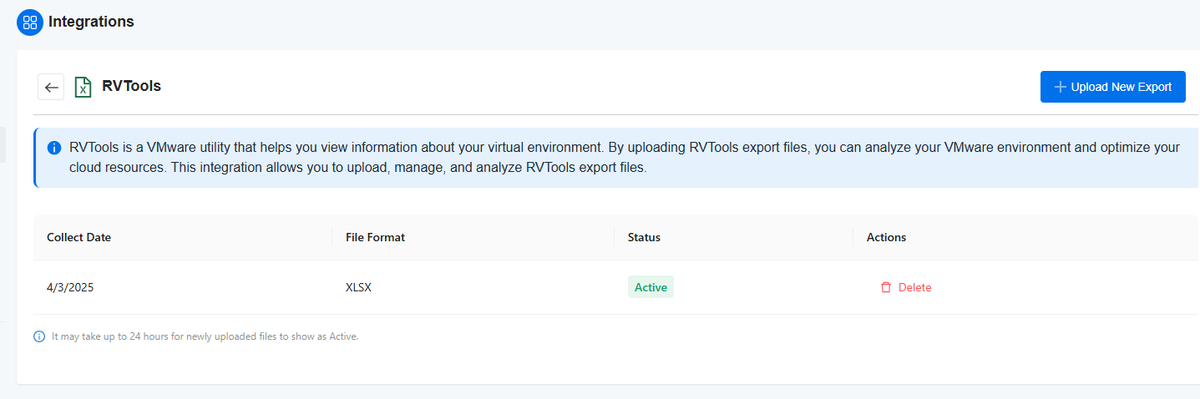Click the blue info icon in banner

(55, 147)
